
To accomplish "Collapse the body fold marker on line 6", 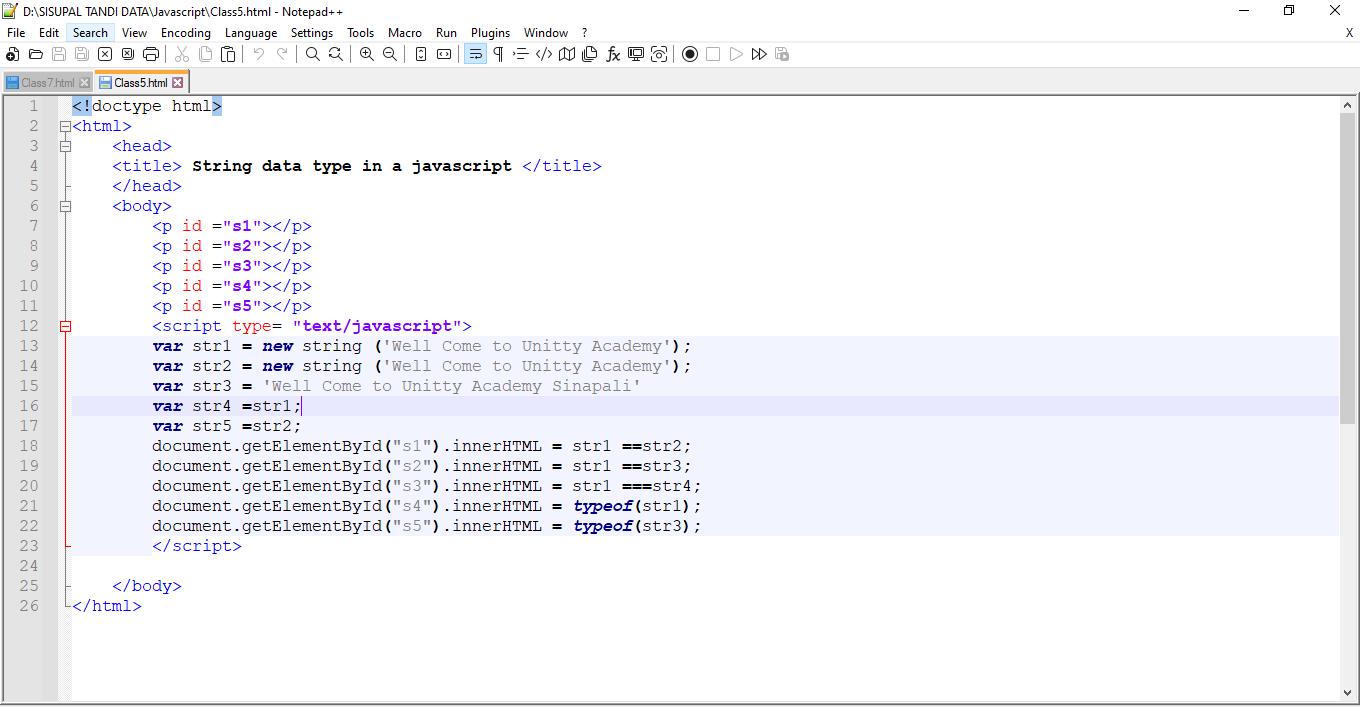I will [66, 206].
